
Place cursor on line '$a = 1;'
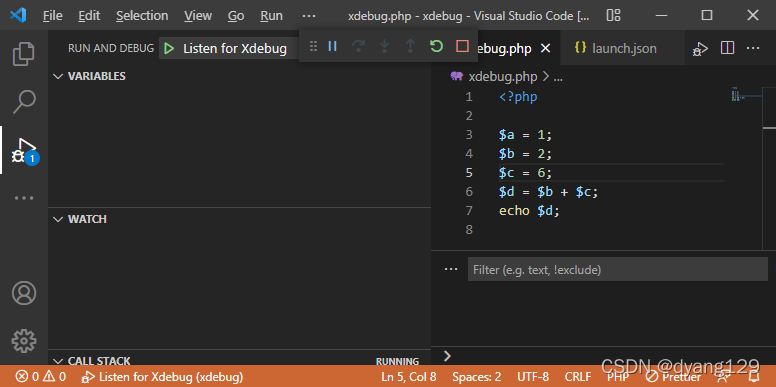tap(526, 135)
